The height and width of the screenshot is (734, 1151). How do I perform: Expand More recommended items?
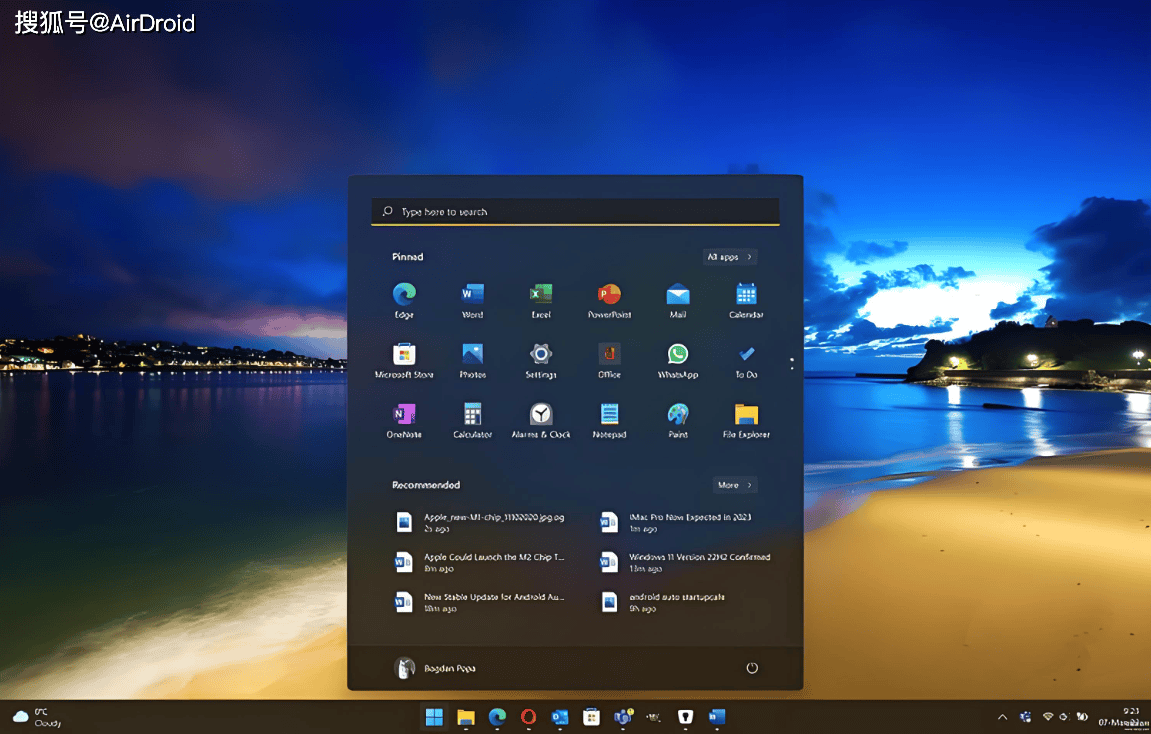click(x=735, y=485)
